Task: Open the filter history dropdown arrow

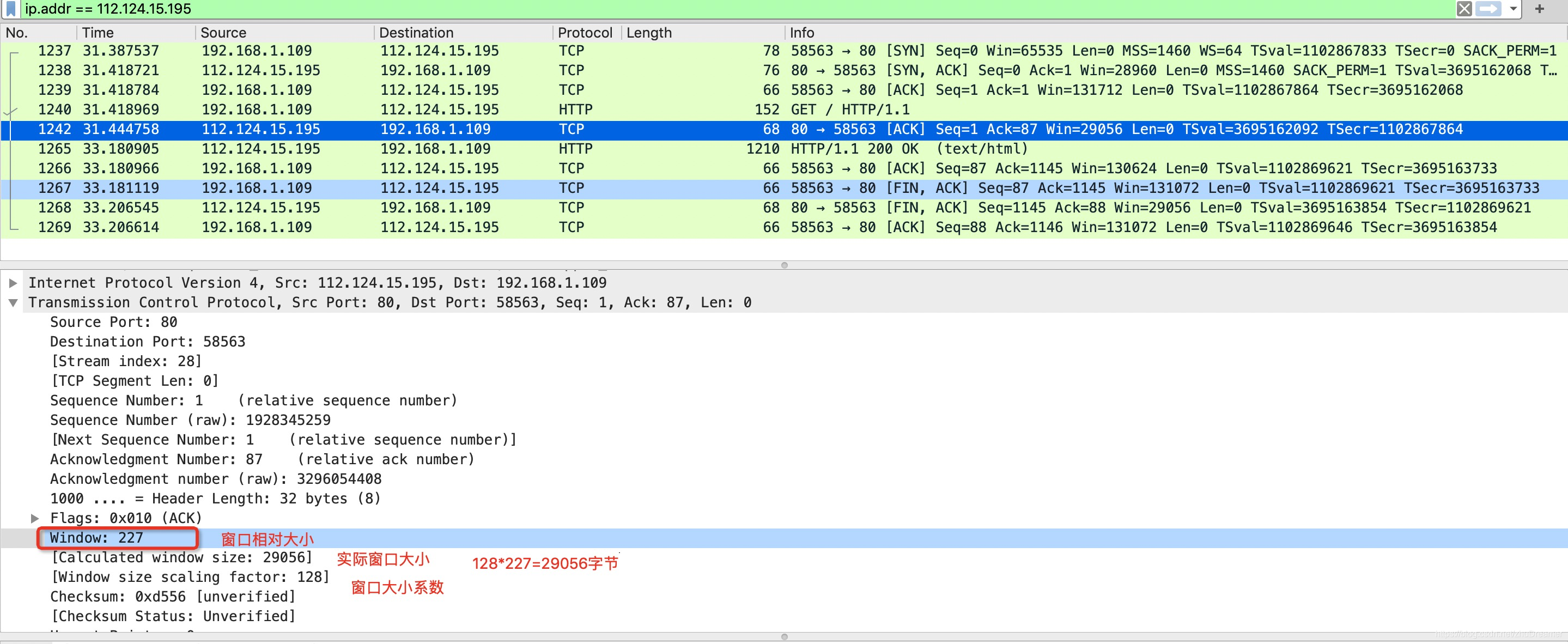Action: [1513, 9]
